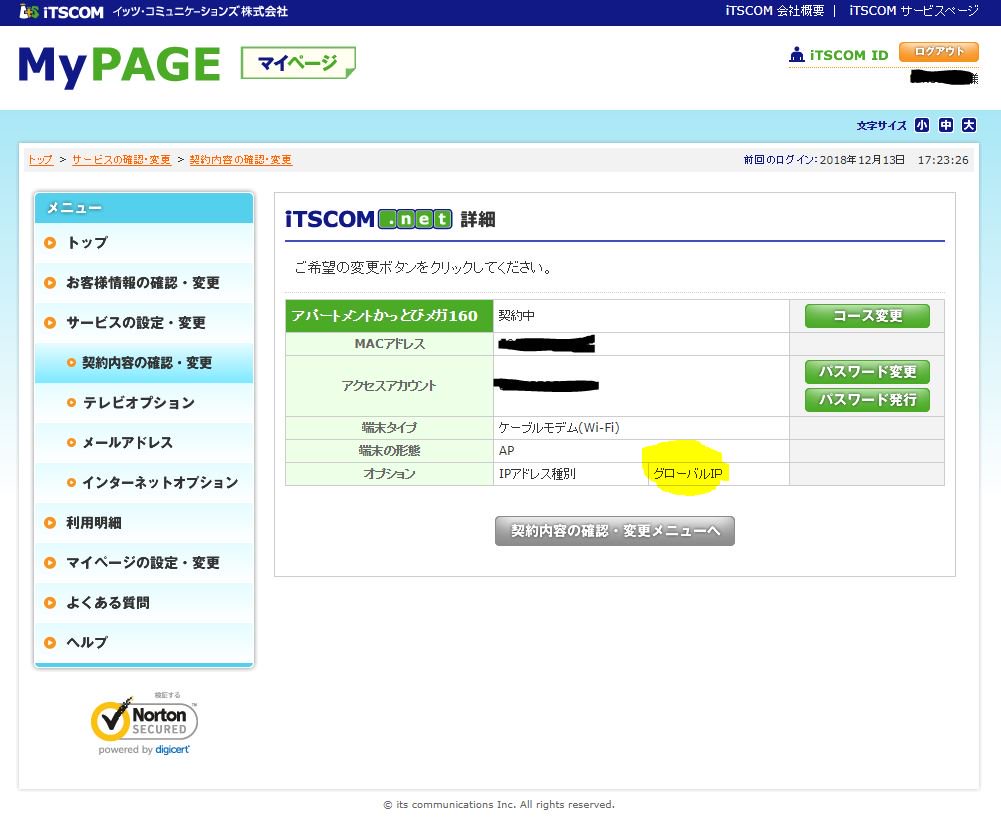The image size is (1001, 825).
Task: Click the コース変更 button
Action: 867,315
